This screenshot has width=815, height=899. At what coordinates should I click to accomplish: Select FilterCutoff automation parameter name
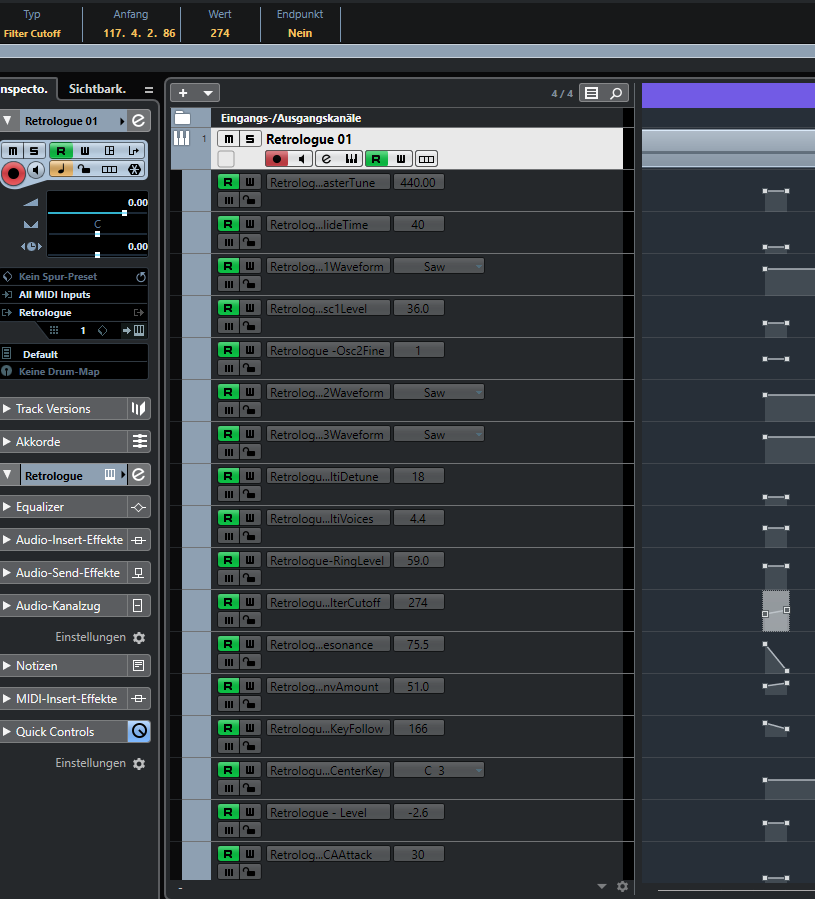tap(328, 602)
